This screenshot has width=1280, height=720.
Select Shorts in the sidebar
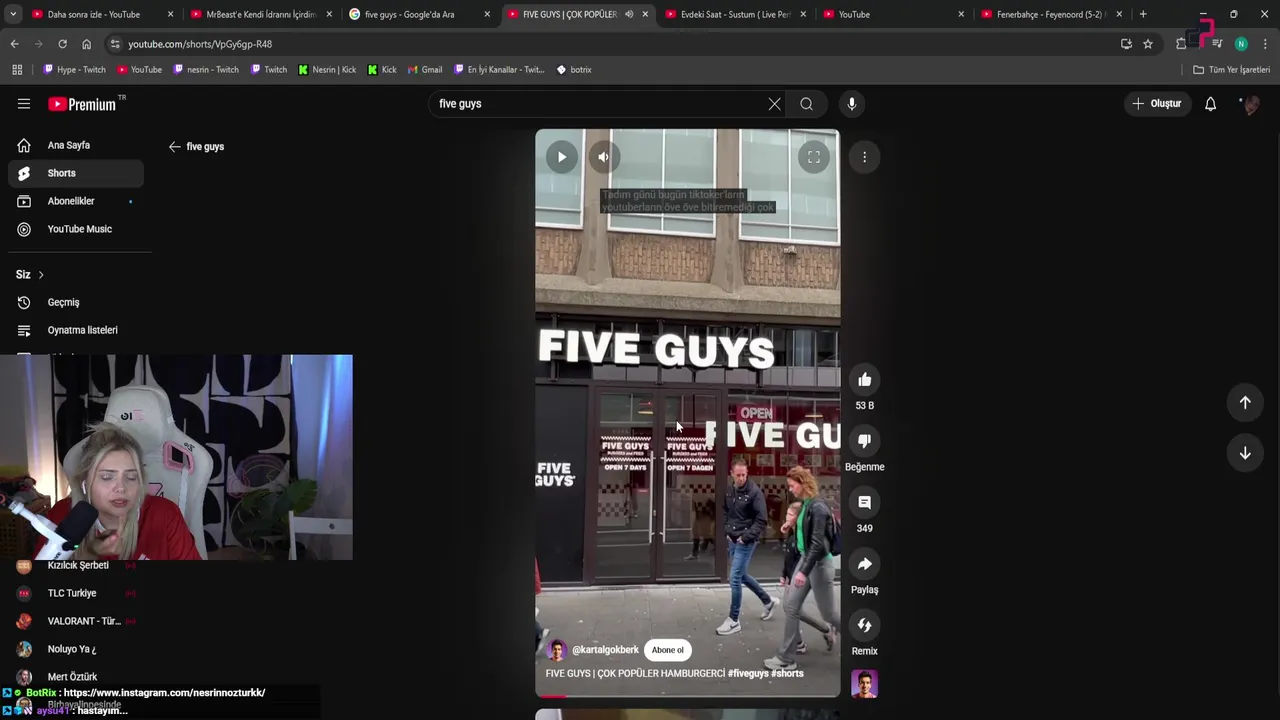tap(76, 173)
